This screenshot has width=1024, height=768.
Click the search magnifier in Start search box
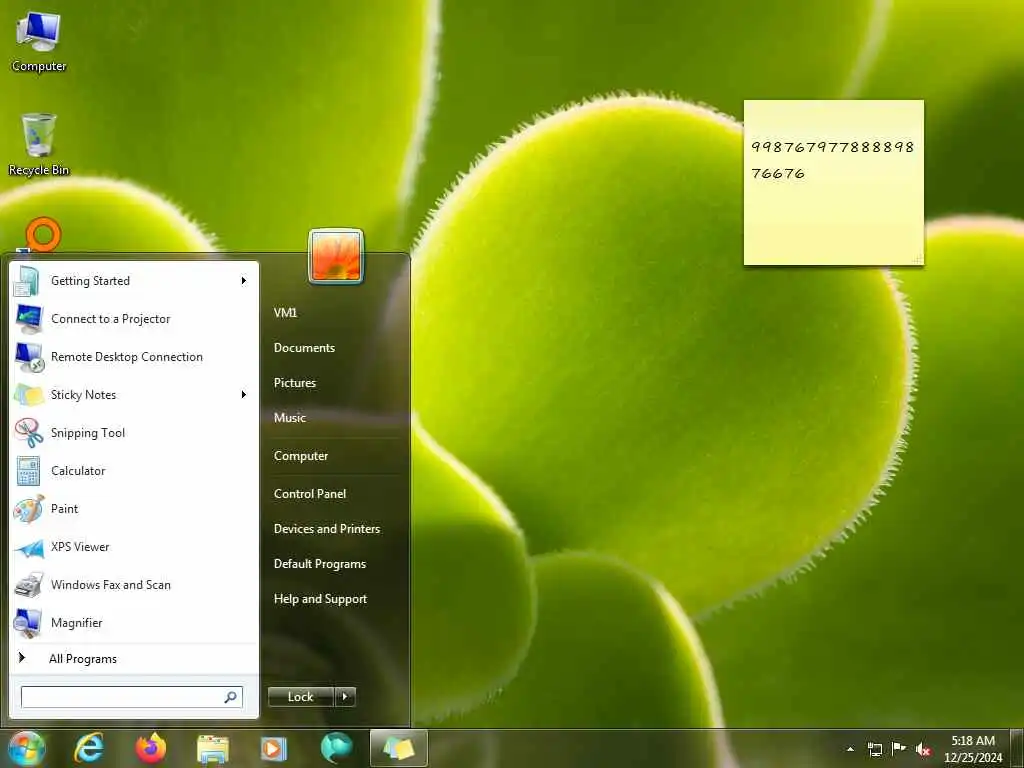pos(231,697)
